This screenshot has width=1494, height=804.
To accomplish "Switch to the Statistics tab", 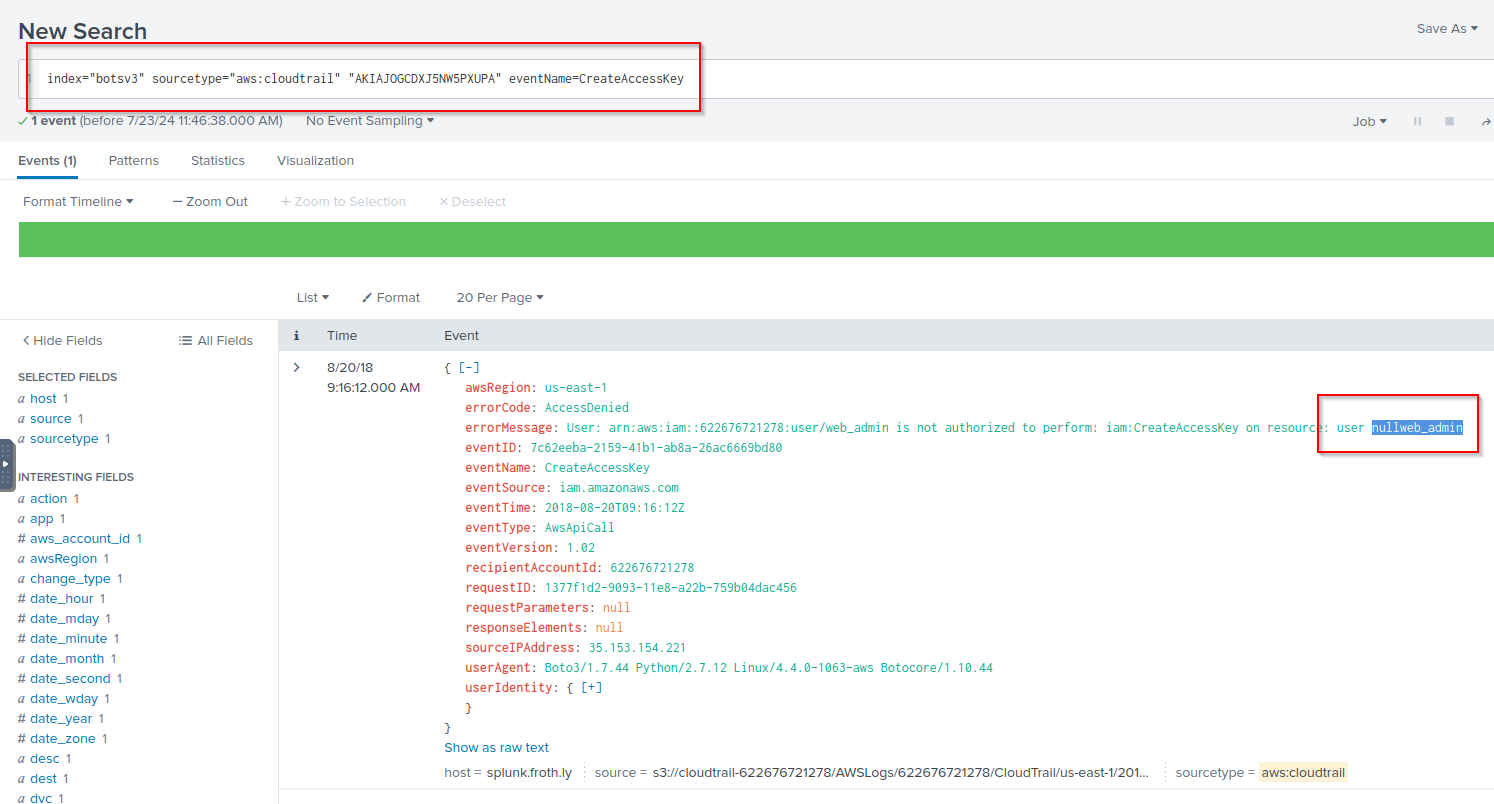I will click(218, 160).
